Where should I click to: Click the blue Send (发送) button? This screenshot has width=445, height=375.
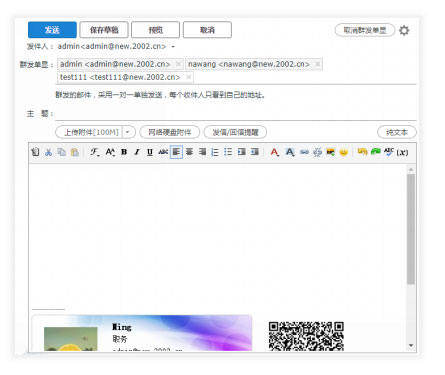pos(52,30)
